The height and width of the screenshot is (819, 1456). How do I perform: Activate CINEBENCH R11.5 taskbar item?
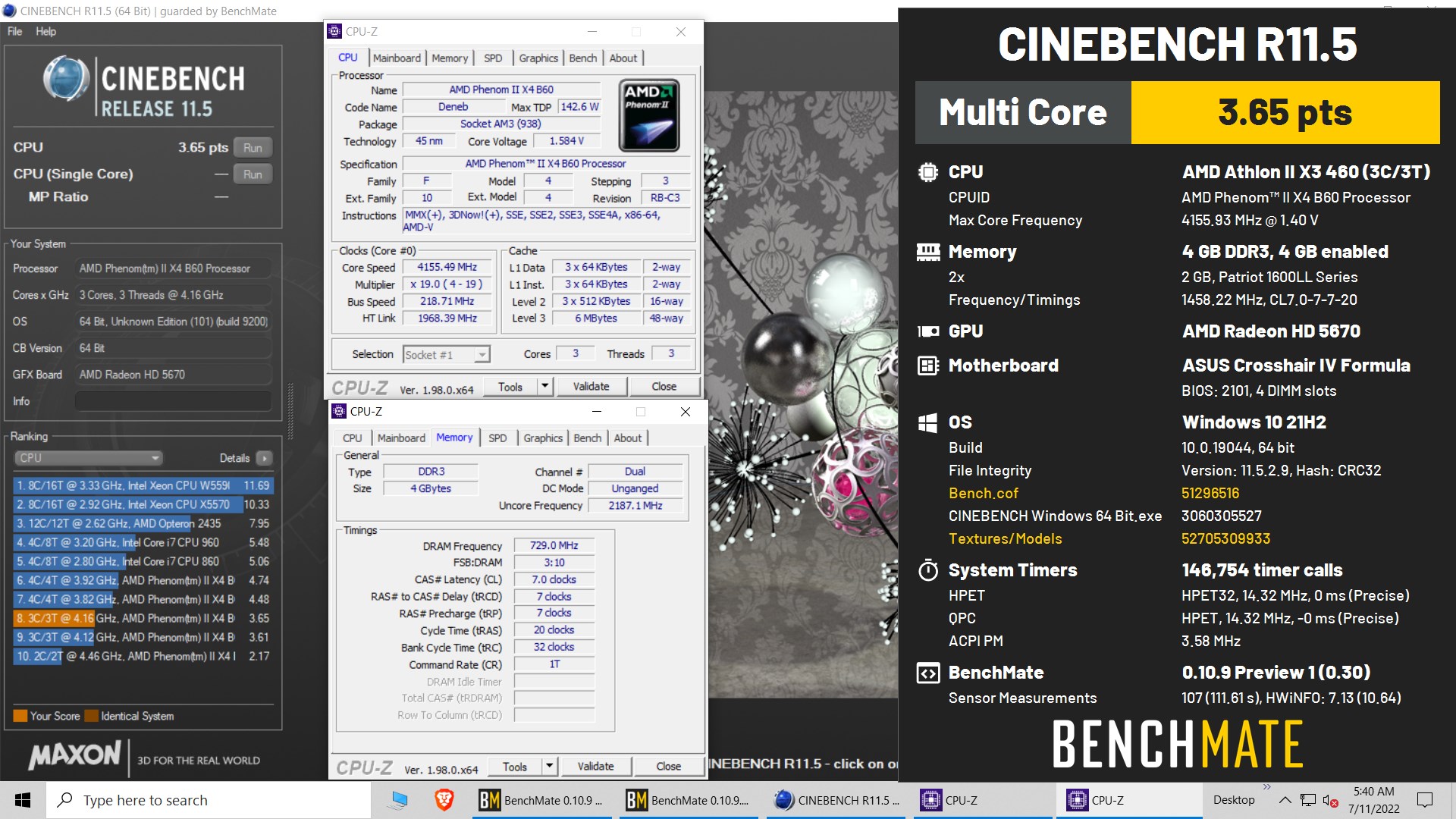pos(836,800)
